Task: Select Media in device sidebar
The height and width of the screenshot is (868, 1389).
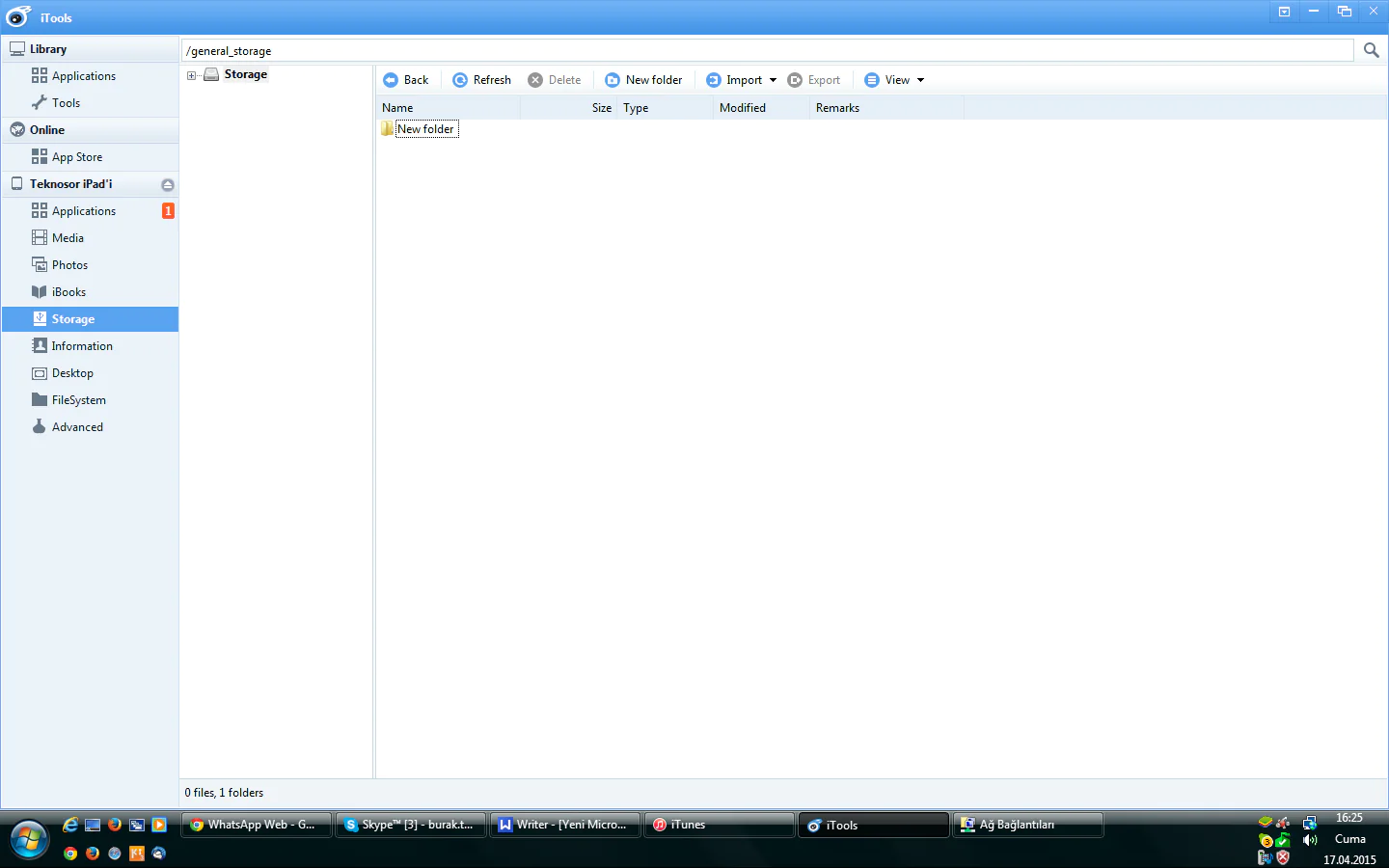Action: [x=68, y=238]
